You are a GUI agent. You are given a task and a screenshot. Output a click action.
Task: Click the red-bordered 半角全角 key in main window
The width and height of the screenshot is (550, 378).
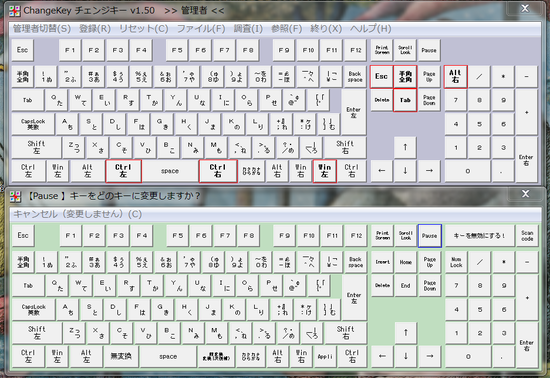pos(405,76)
